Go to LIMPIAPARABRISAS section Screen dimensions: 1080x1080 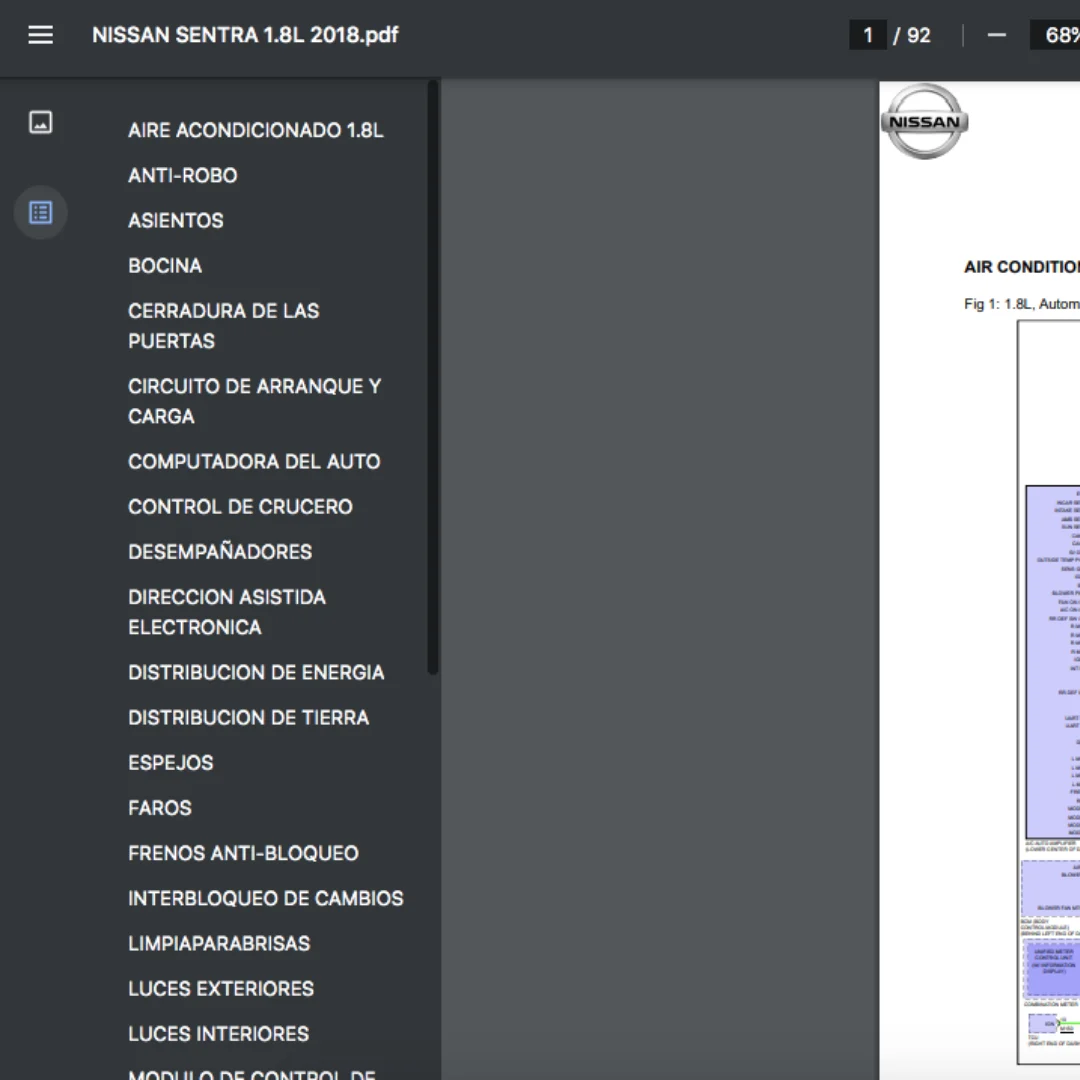[x=219, y=944]
